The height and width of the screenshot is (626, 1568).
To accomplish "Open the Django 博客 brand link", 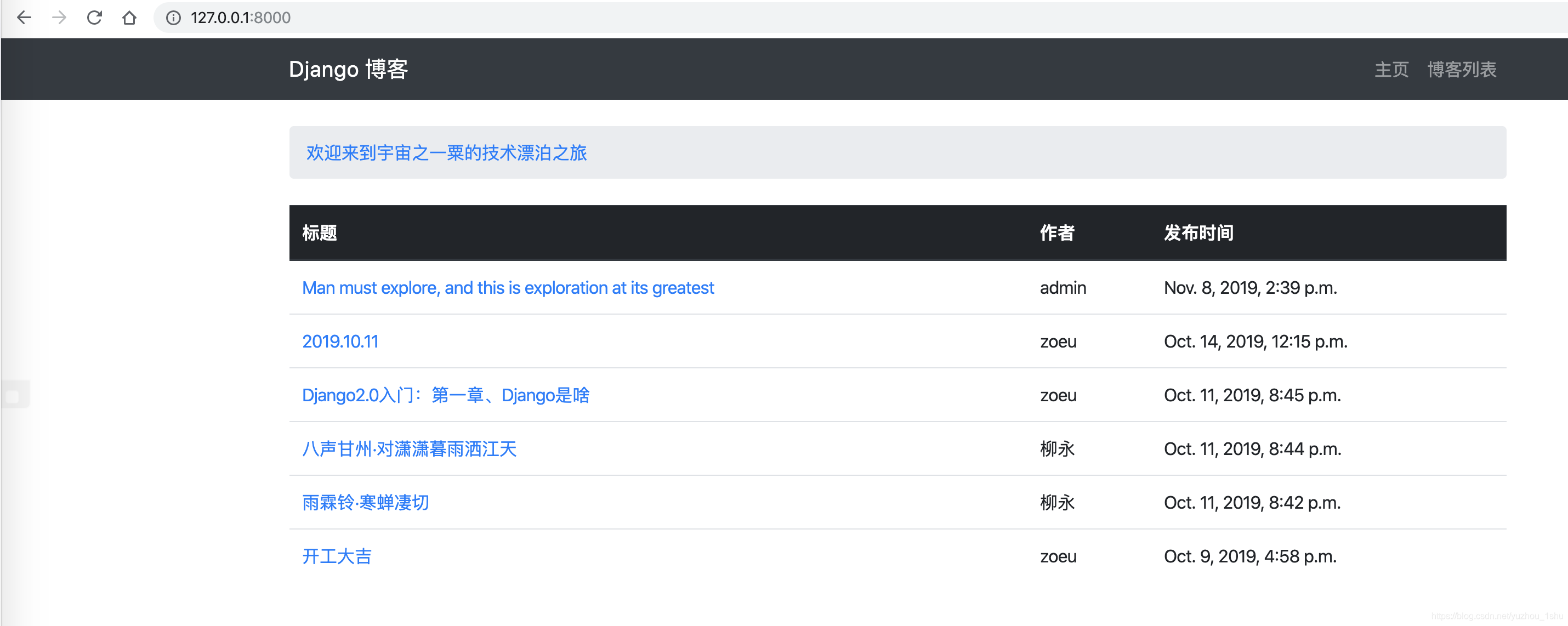I will (x=348, y=70).
